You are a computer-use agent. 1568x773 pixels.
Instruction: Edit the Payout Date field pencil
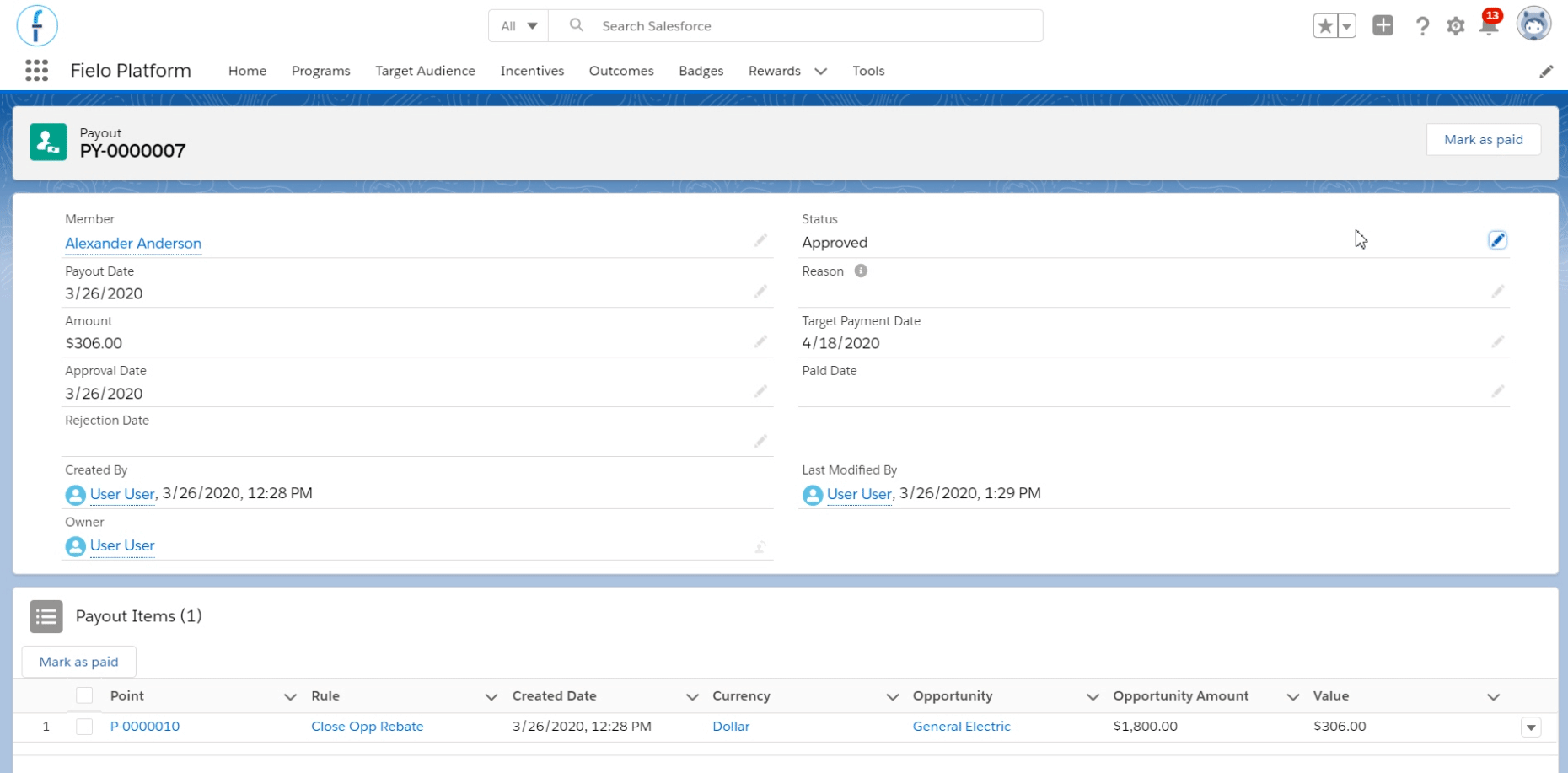click(x=760, y=292)
